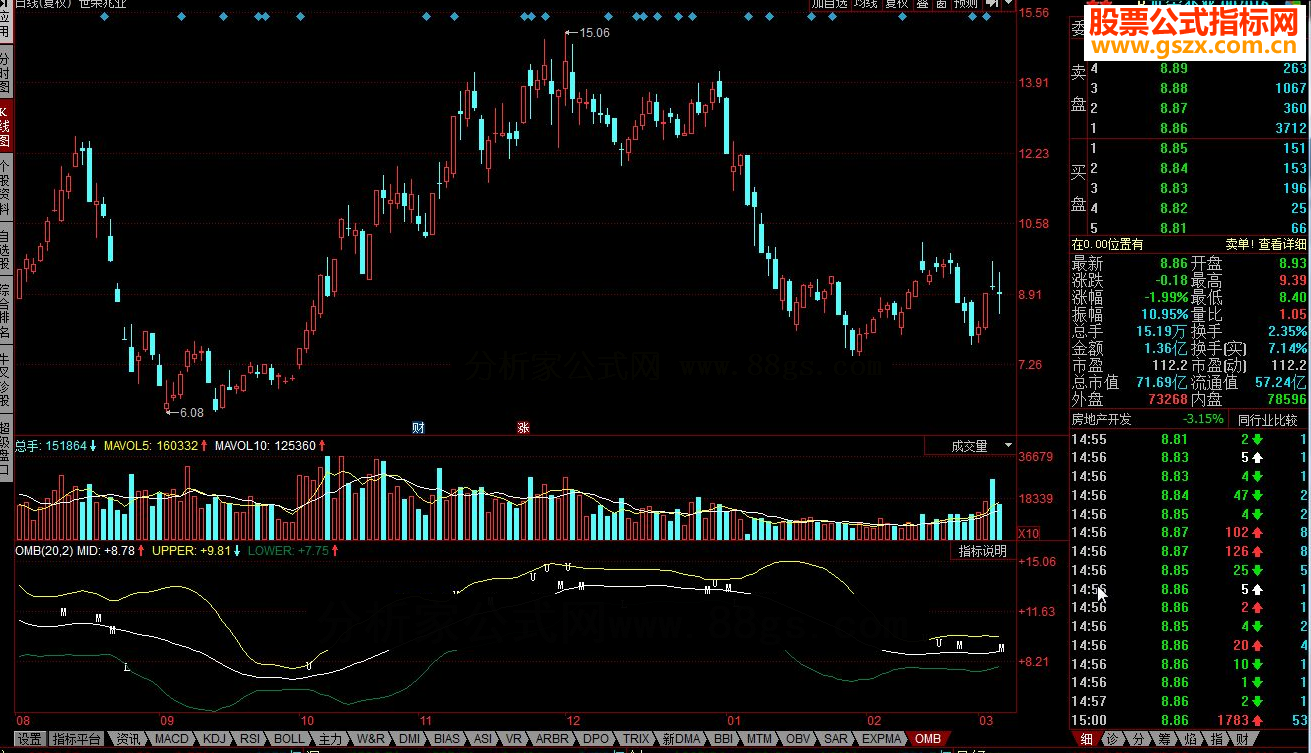
Task: Open the 叠 overlay tool in top toolbar
Action: pyautogui.click(x=922, y=4)
